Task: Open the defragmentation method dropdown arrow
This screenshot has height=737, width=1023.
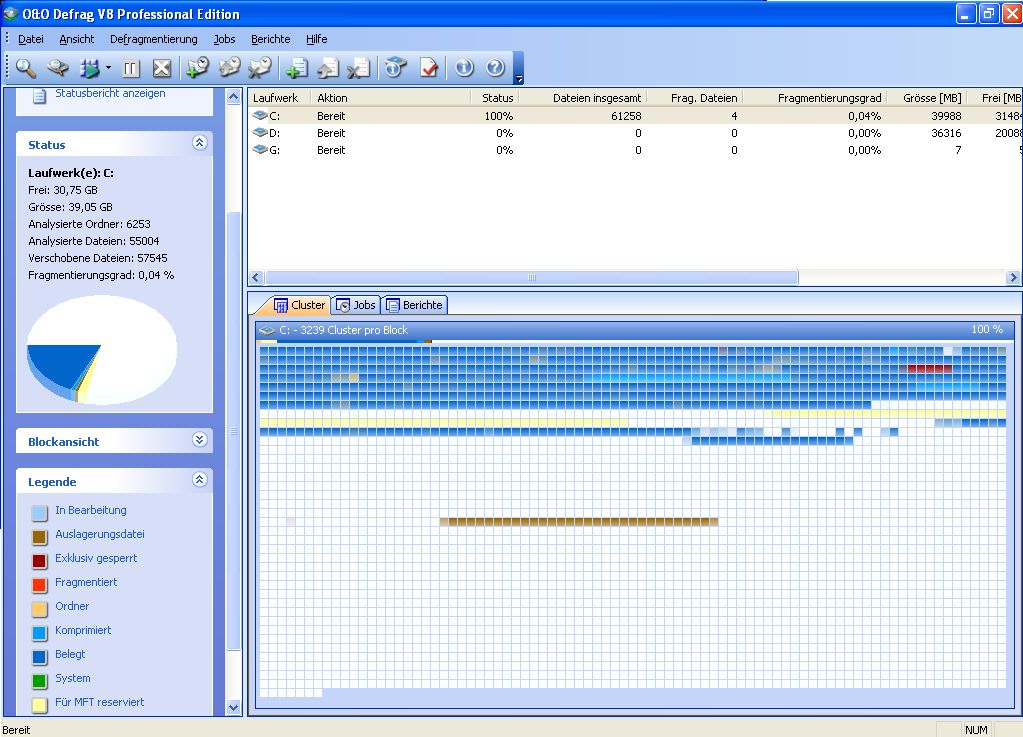Action: [108, 69]
